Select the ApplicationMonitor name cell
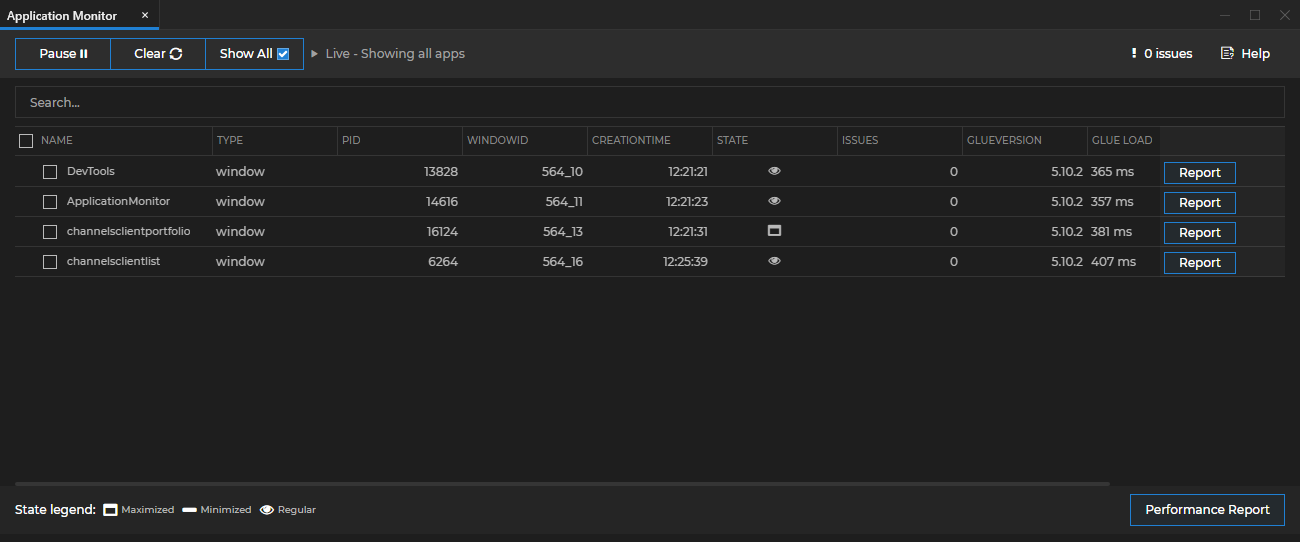Screen dimensions: 1300x542 coord(118,201)
